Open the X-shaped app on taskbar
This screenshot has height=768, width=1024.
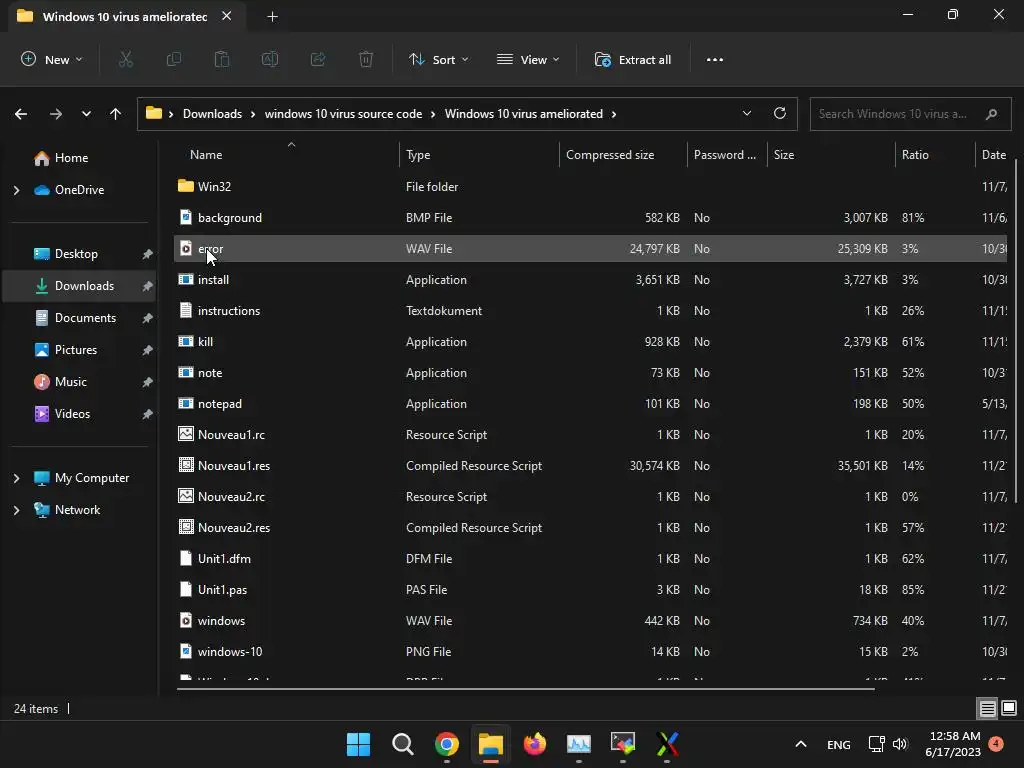(667, 744)
